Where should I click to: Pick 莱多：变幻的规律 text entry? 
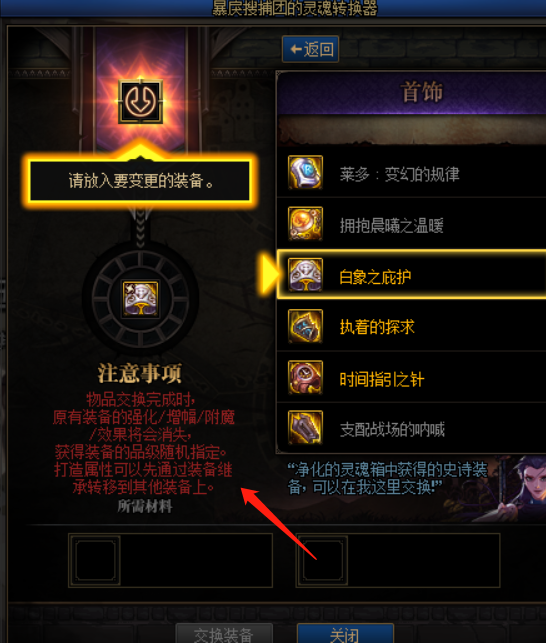[x=399, y=174]
